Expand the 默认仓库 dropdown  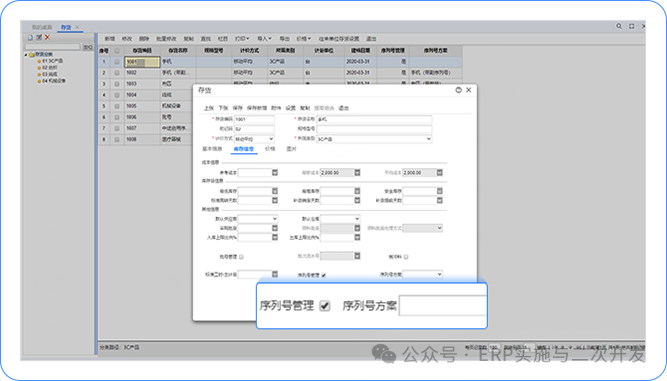(340, 219)
